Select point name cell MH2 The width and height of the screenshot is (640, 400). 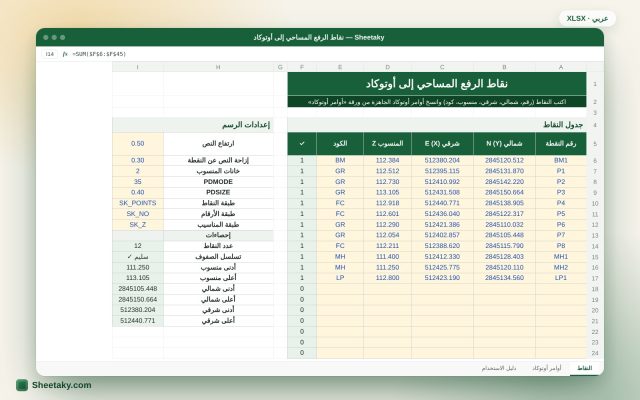[560, 267]
